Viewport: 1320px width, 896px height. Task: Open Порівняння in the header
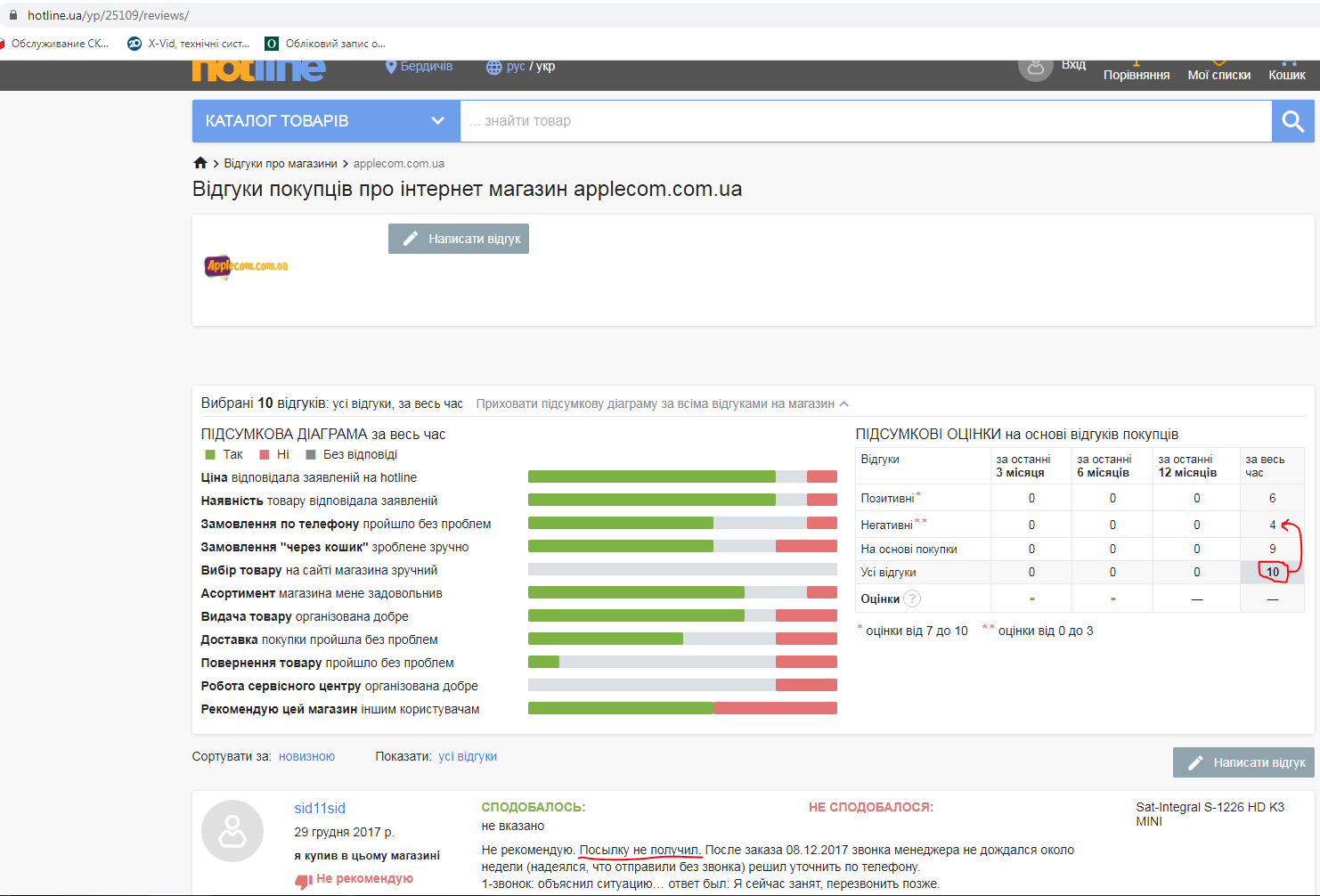pyautogui.click(x=1137, y=75)
